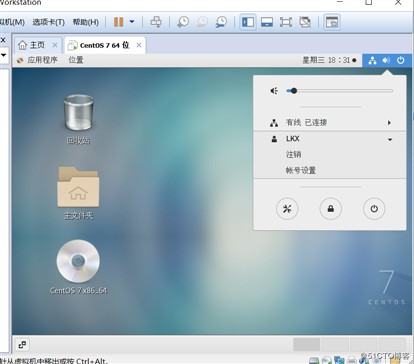Switch to the 主页 tab
The height and width of the screenshot is (364, 414).
[x=37, y=45]
